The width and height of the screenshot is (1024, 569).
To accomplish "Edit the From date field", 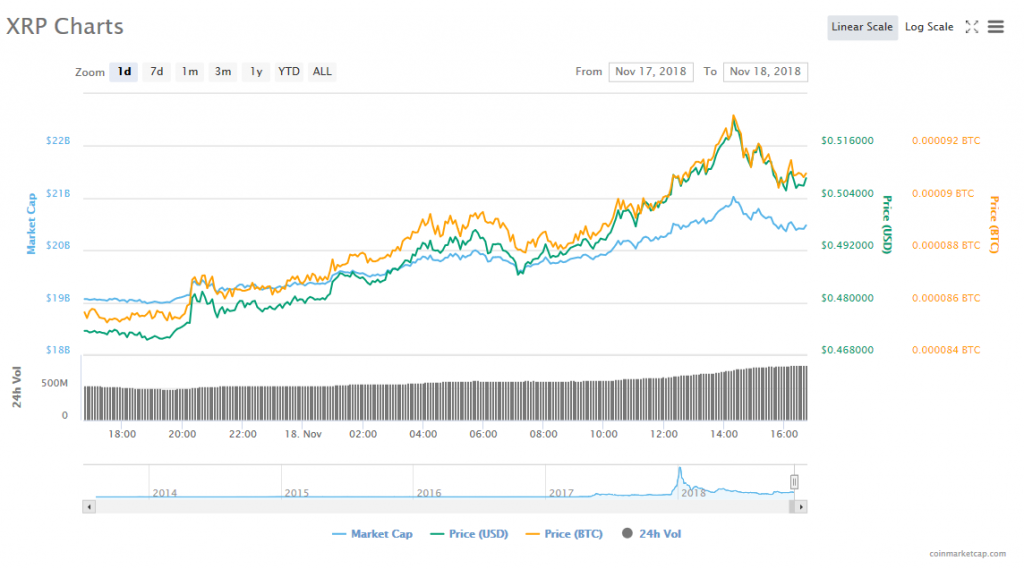I will pyautogui.click(x=650, y=72).
